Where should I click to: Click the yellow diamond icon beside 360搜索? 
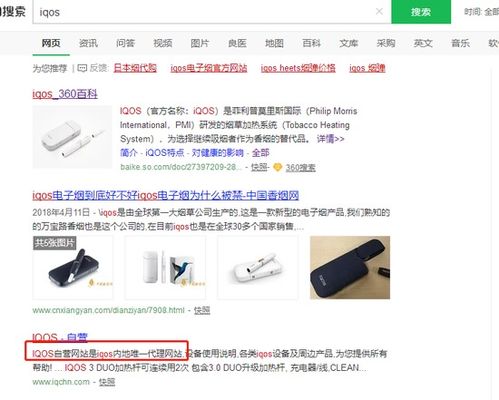click(278, 167)
